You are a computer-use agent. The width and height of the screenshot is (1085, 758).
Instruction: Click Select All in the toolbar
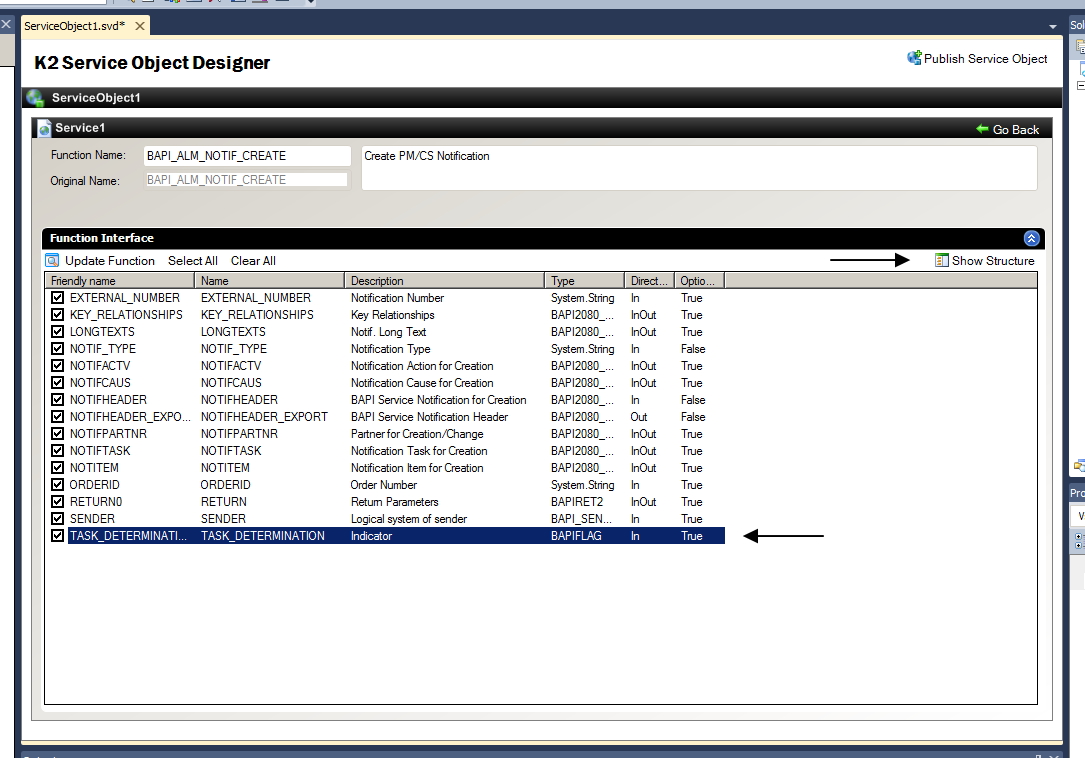click(192, 261)
